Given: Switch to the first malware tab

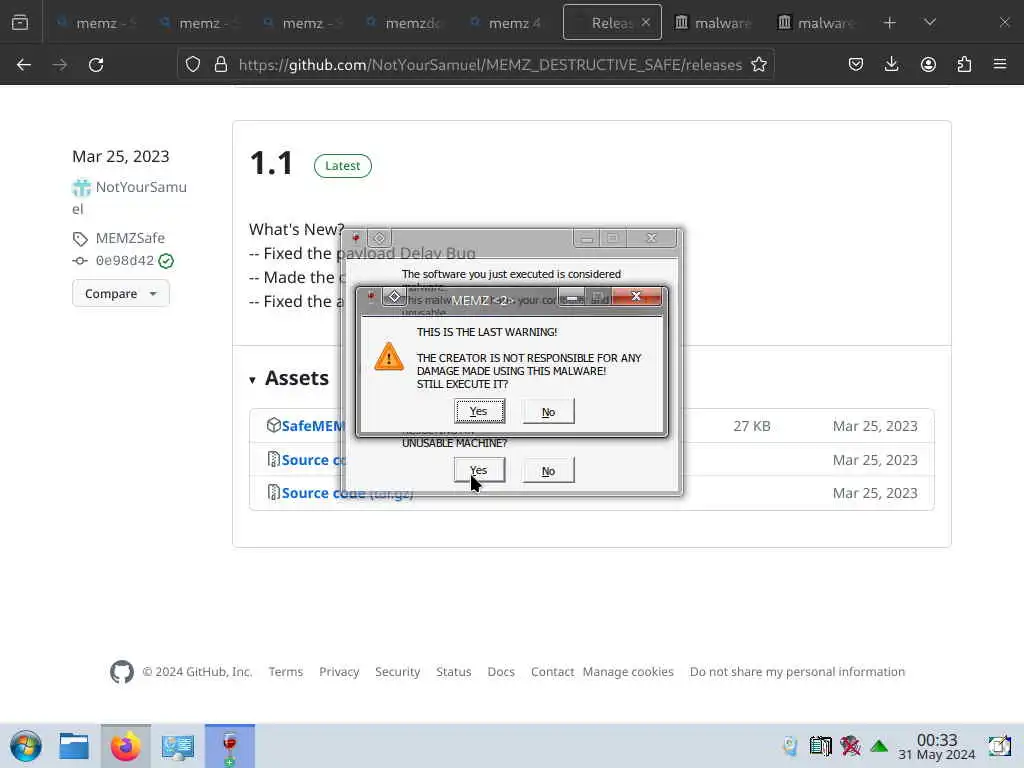Looking at the screenshot, I should point(713,23).
